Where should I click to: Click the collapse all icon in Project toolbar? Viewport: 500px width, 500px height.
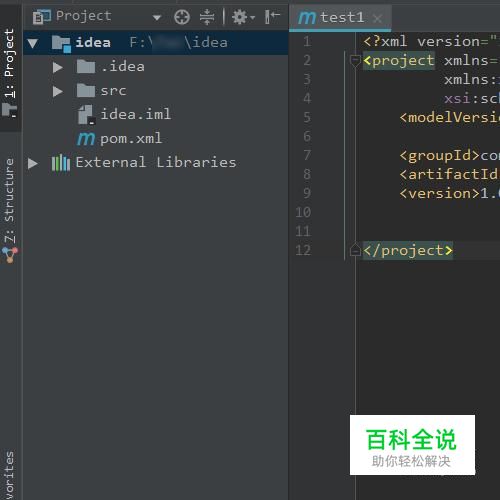[x=207, y=17]
